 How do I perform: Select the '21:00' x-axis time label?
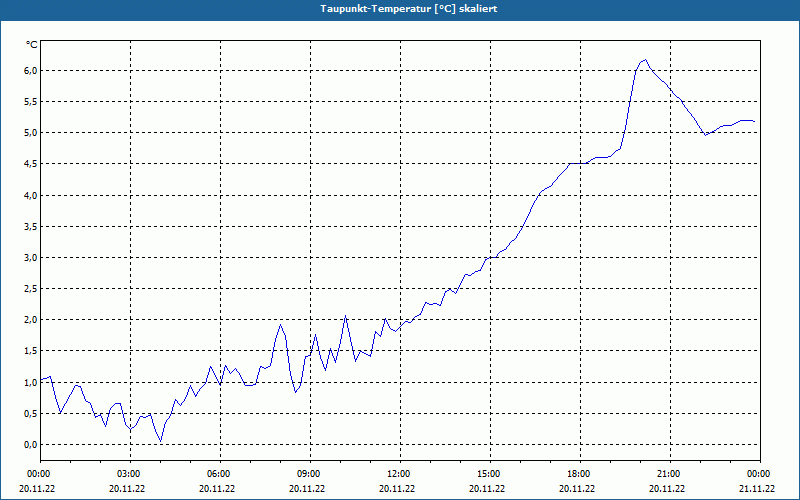670,474
